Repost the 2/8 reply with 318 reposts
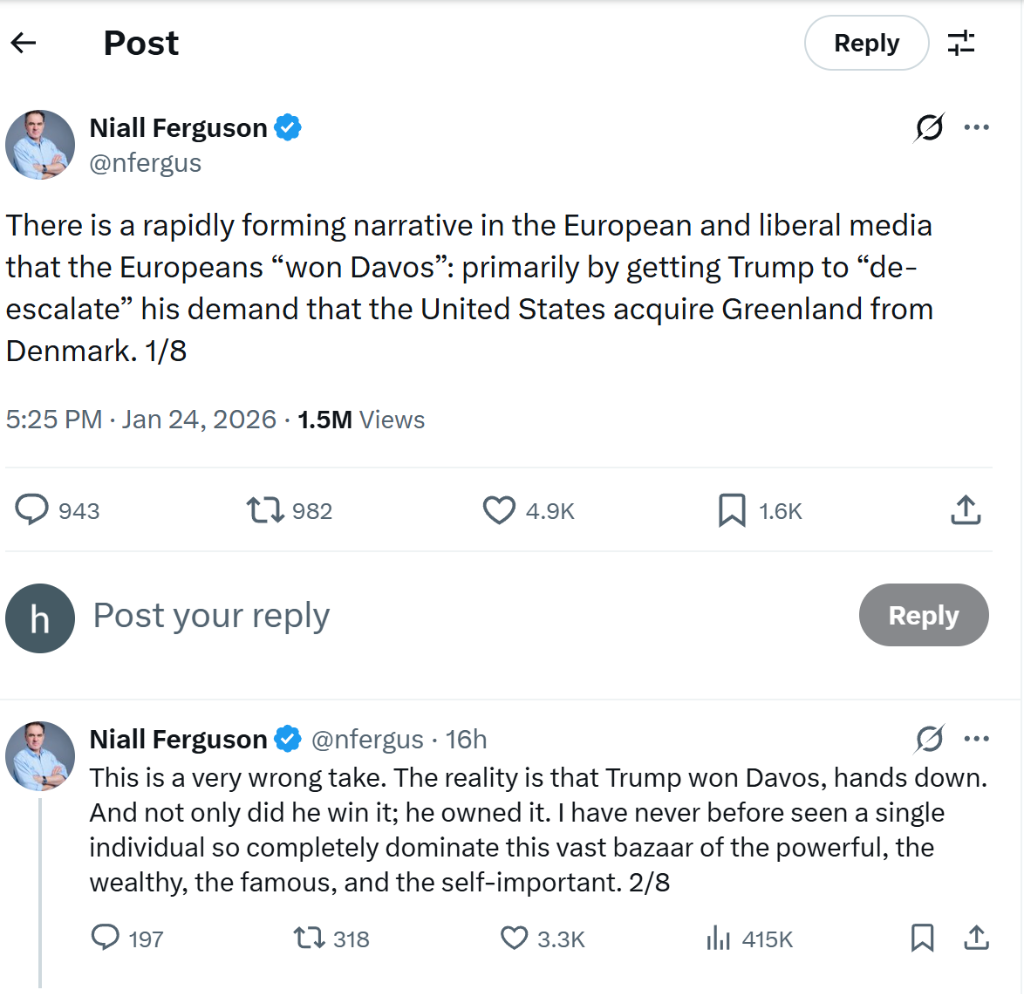1024x994 pixels. tap(309, 939)
